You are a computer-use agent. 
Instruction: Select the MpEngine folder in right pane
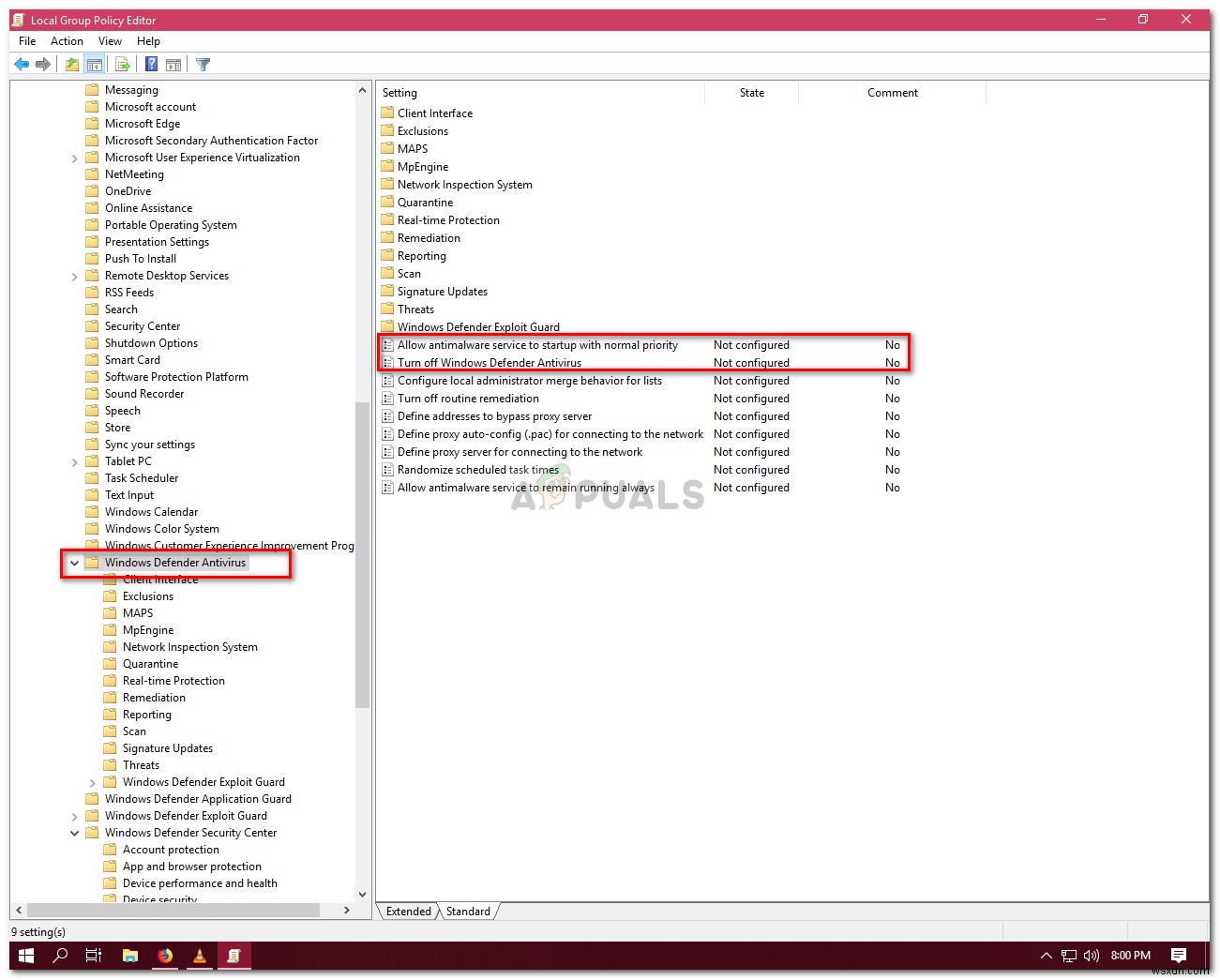coord(421,166)
